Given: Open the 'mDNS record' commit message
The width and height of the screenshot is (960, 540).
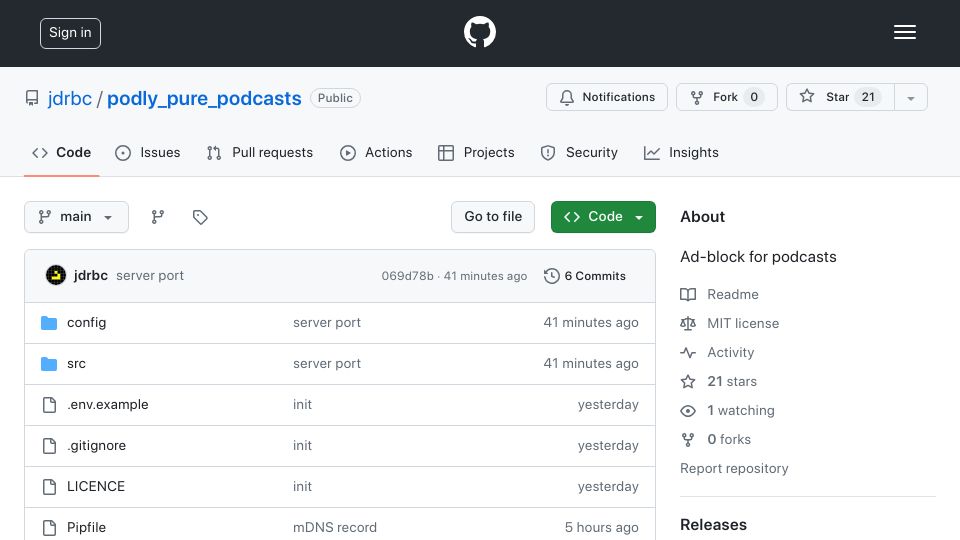Looking at the screenshot, I should [335, 528].
